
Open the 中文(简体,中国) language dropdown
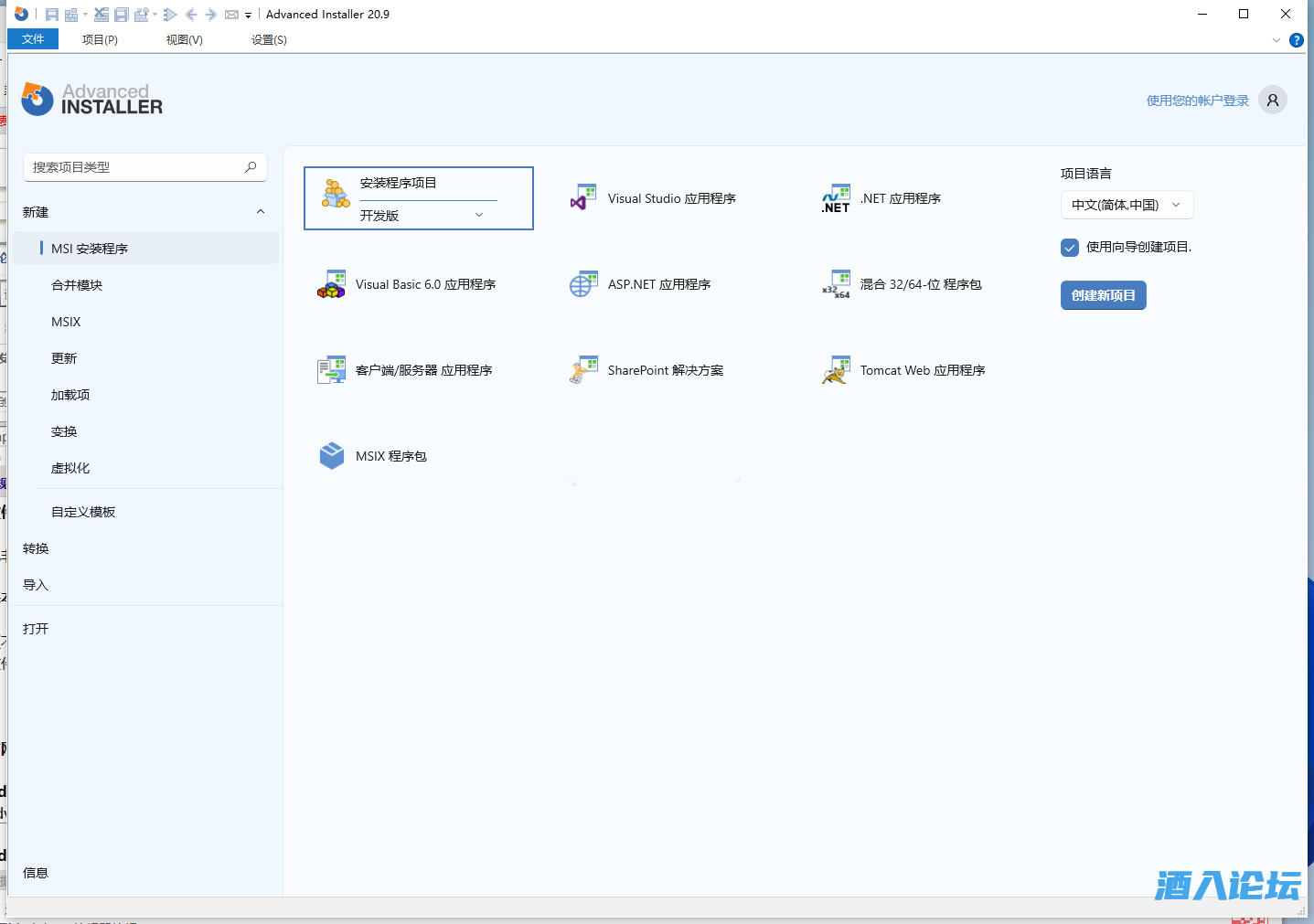point(1127,205)
